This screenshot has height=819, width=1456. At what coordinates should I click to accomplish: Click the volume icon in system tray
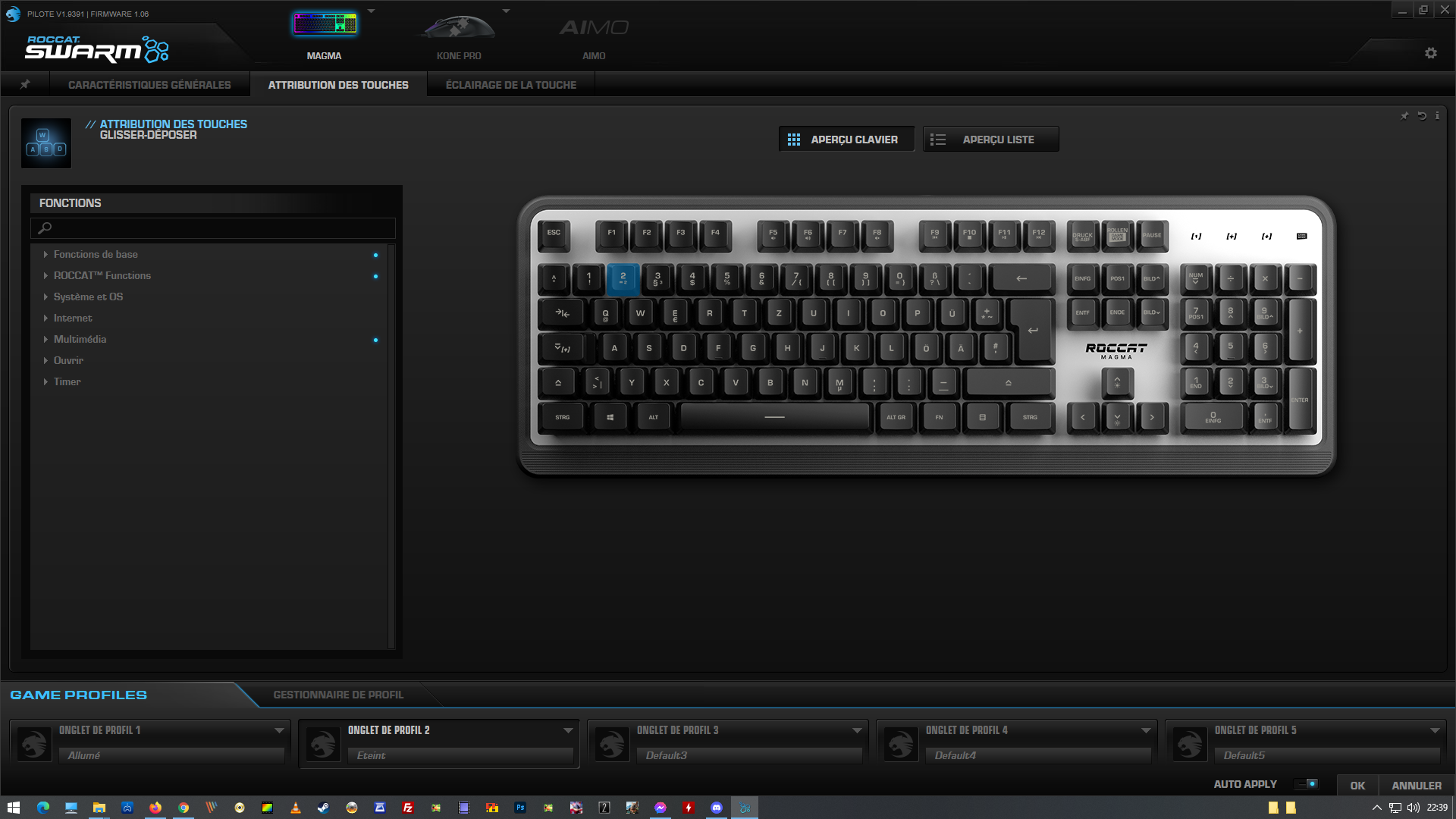pos(1413,808)
